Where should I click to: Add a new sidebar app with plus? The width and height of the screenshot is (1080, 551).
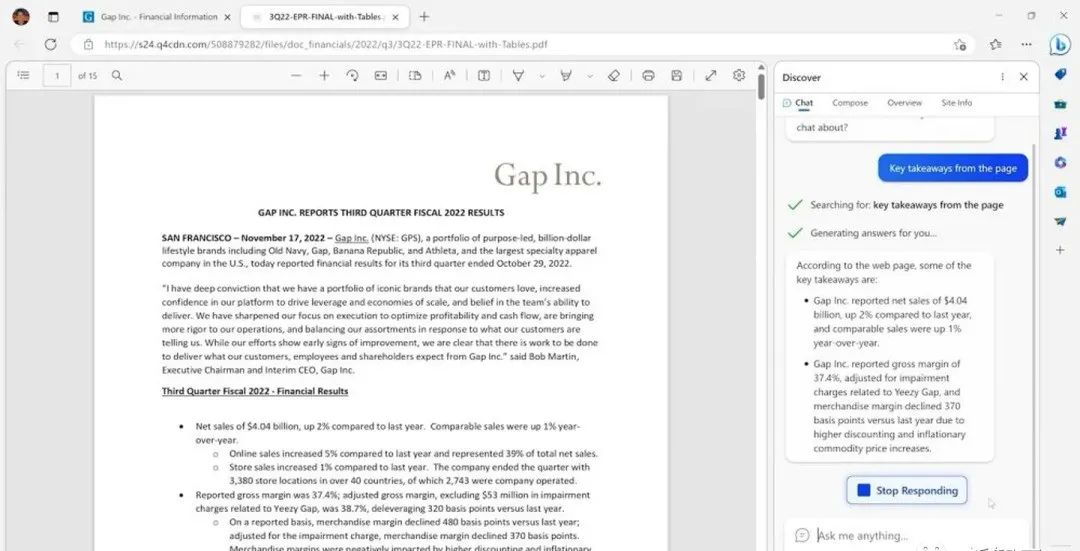coord(1061,250)
